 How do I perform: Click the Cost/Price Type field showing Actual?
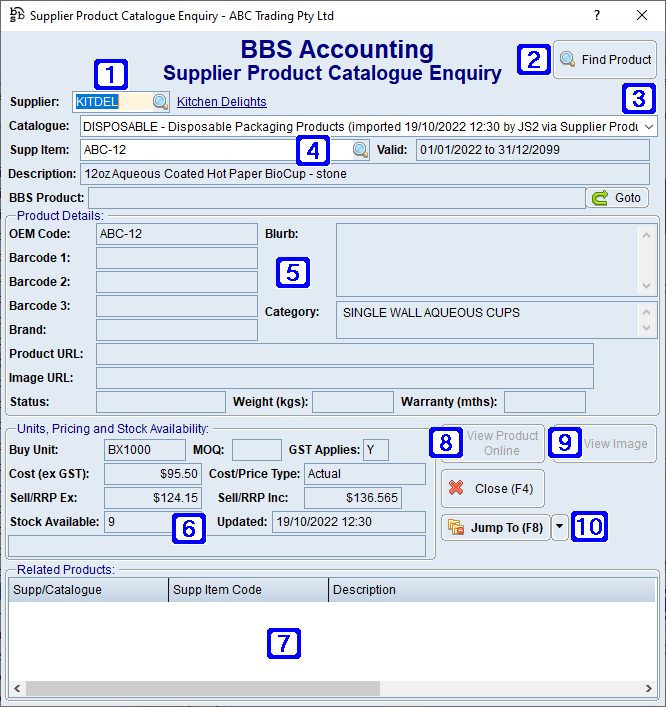[365, 474]
